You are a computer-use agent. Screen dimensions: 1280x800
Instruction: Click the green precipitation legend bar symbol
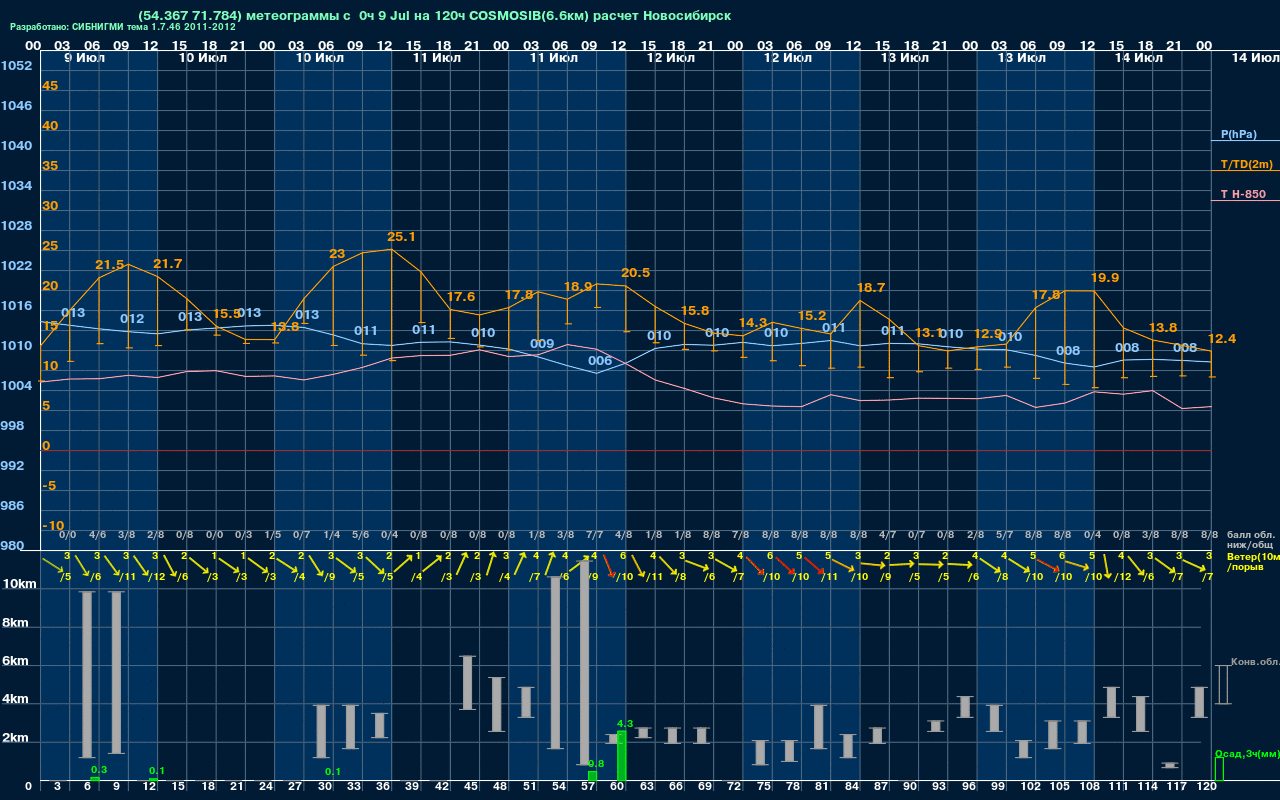[x=1218, y=769]
